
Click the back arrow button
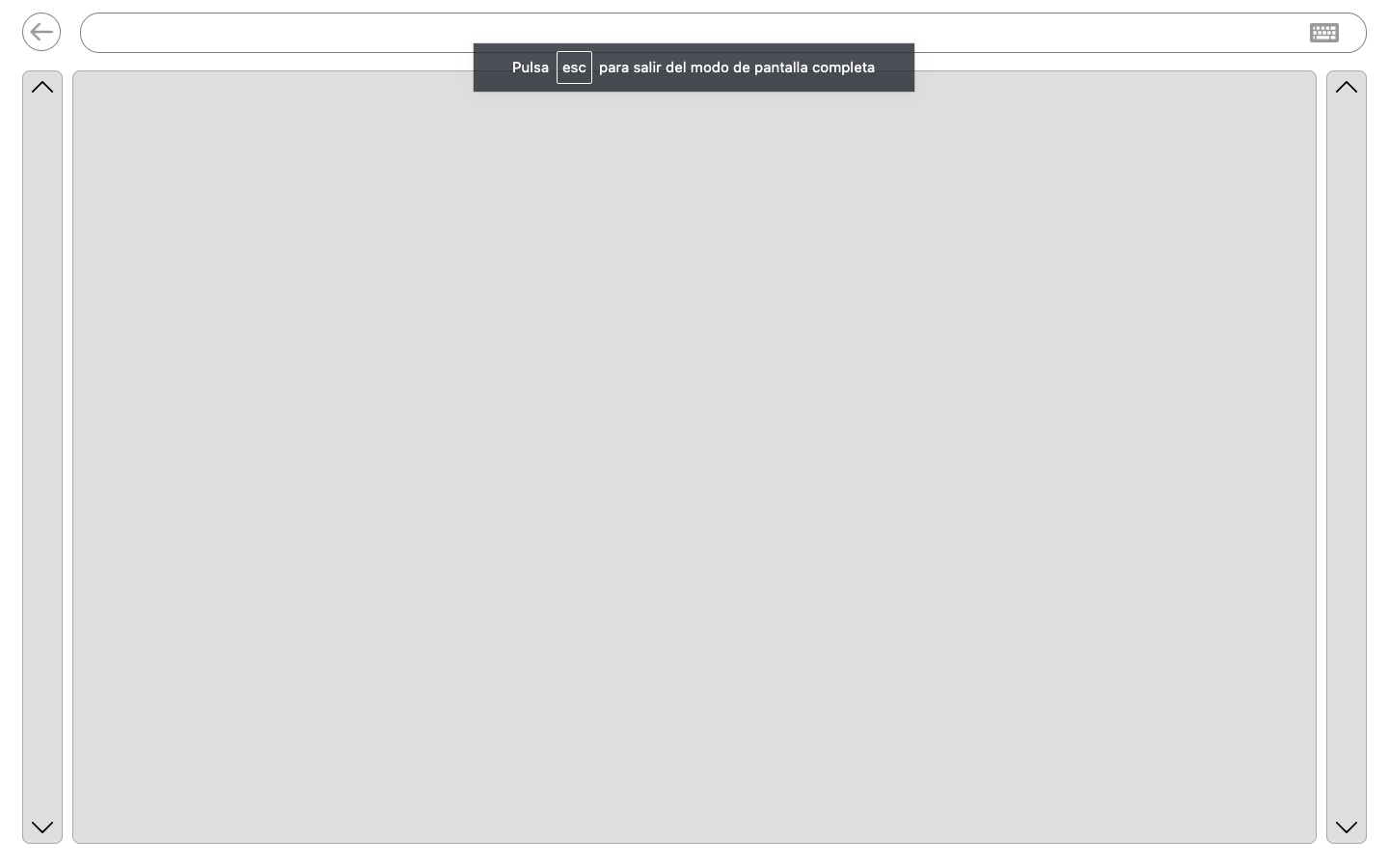pos(41,33)
